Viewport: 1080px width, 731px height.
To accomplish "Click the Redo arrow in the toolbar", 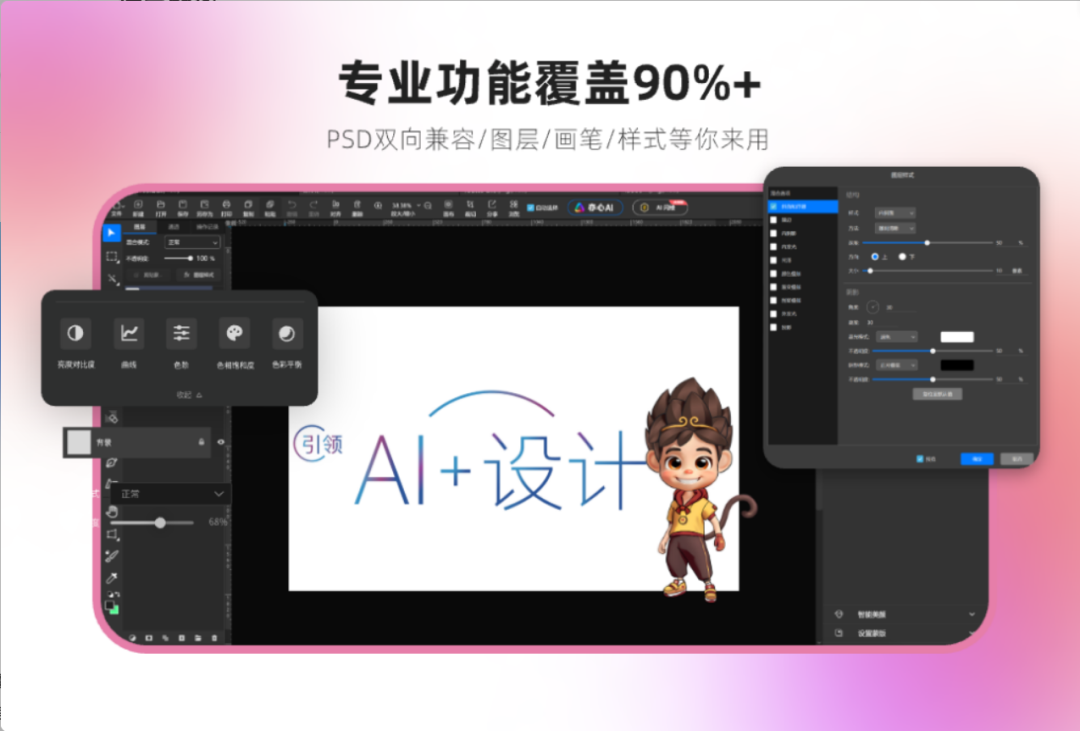I will pos(313,205).
